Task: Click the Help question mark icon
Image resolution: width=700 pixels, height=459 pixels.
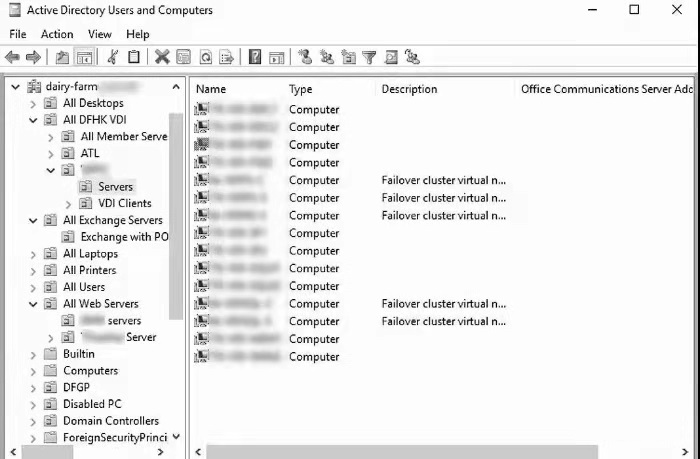Action: click(255, 57)
